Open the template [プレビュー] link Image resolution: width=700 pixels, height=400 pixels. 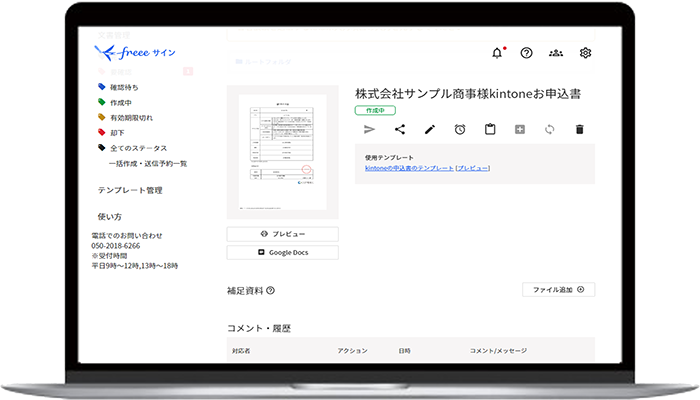473,168
